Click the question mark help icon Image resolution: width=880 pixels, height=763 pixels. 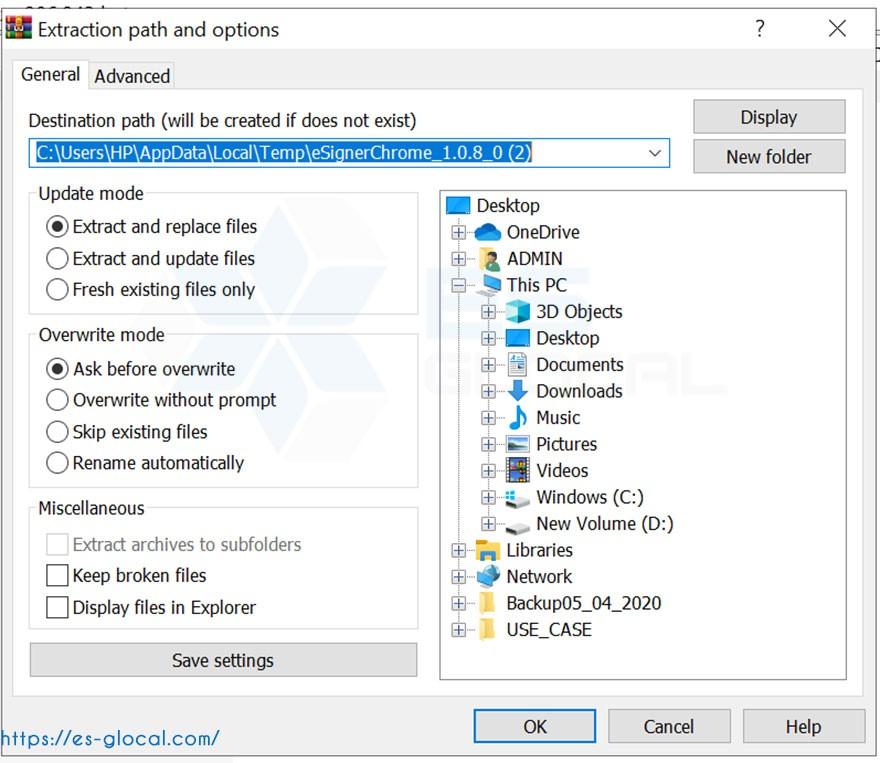(760, 27)
